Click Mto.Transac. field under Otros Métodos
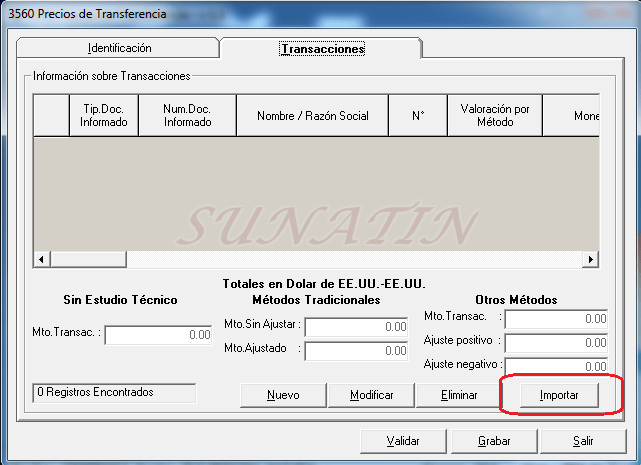The width and height of the screenshot is (641, 465). pos(556,319)
